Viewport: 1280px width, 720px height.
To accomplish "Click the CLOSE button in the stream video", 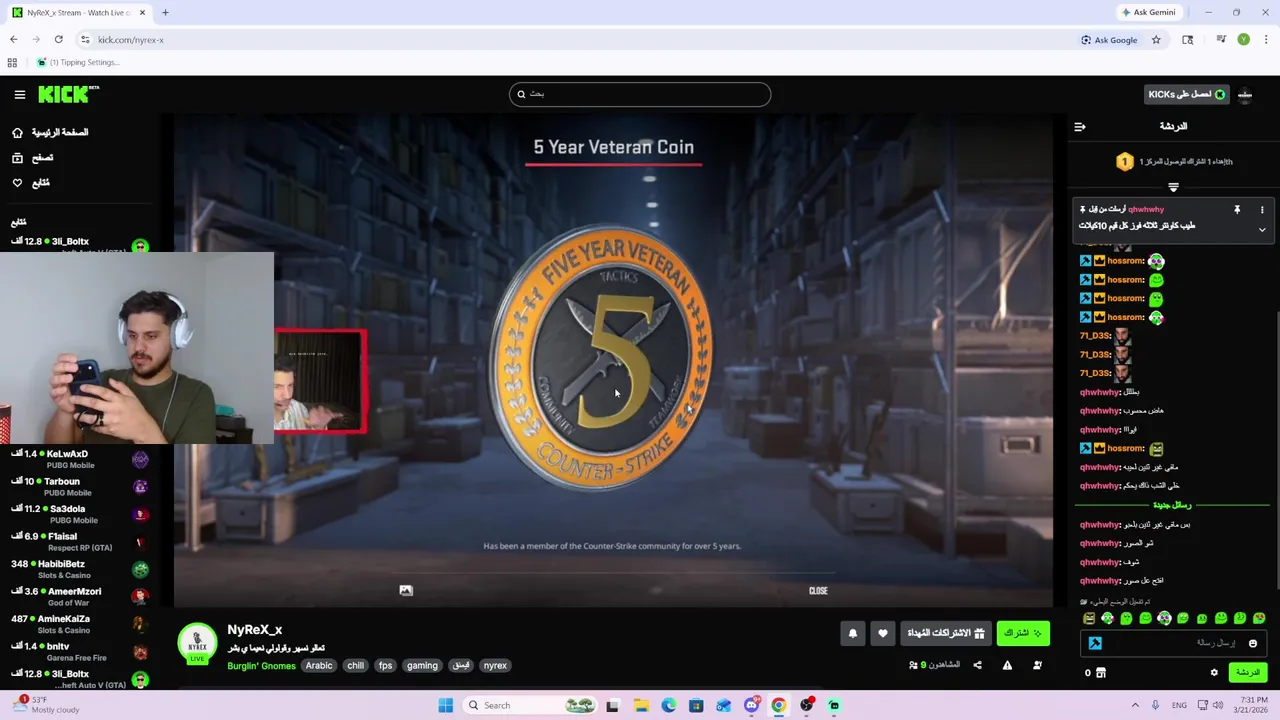I will (818, 591).
